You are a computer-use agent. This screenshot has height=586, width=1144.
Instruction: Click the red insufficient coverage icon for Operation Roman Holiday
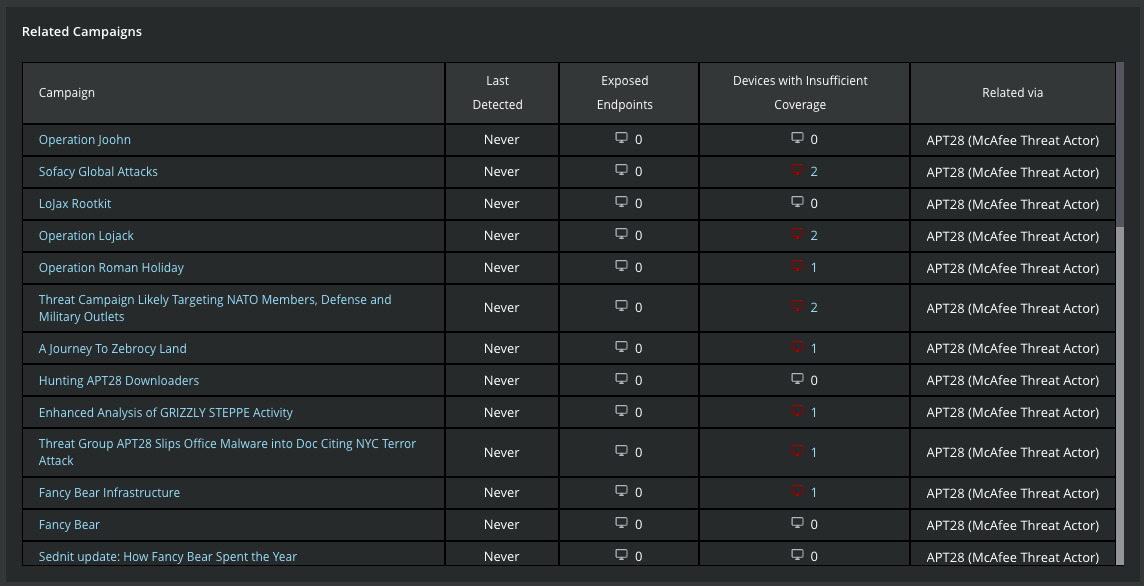coord(797,266)
